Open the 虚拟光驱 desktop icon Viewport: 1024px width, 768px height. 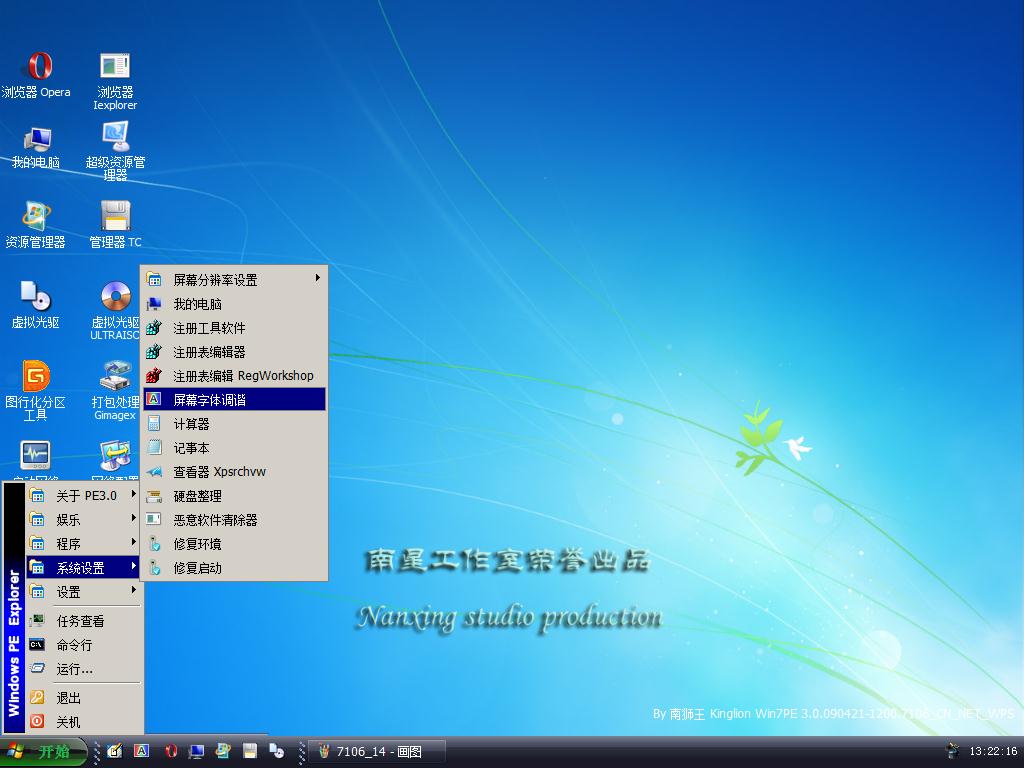coord(36,305)
